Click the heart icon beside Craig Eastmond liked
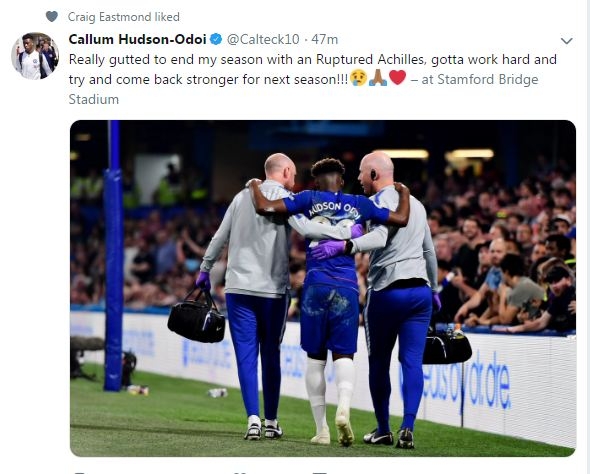 (52, 17)
